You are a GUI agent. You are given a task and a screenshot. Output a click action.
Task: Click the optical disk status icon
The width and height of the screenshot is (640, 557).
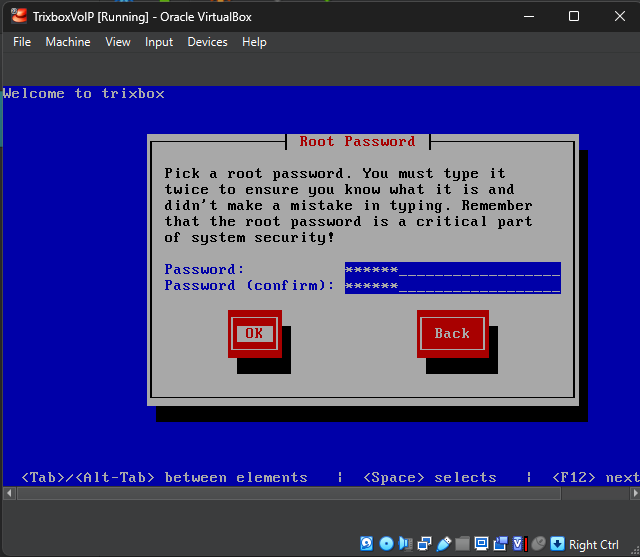click(x=386, y=544)
